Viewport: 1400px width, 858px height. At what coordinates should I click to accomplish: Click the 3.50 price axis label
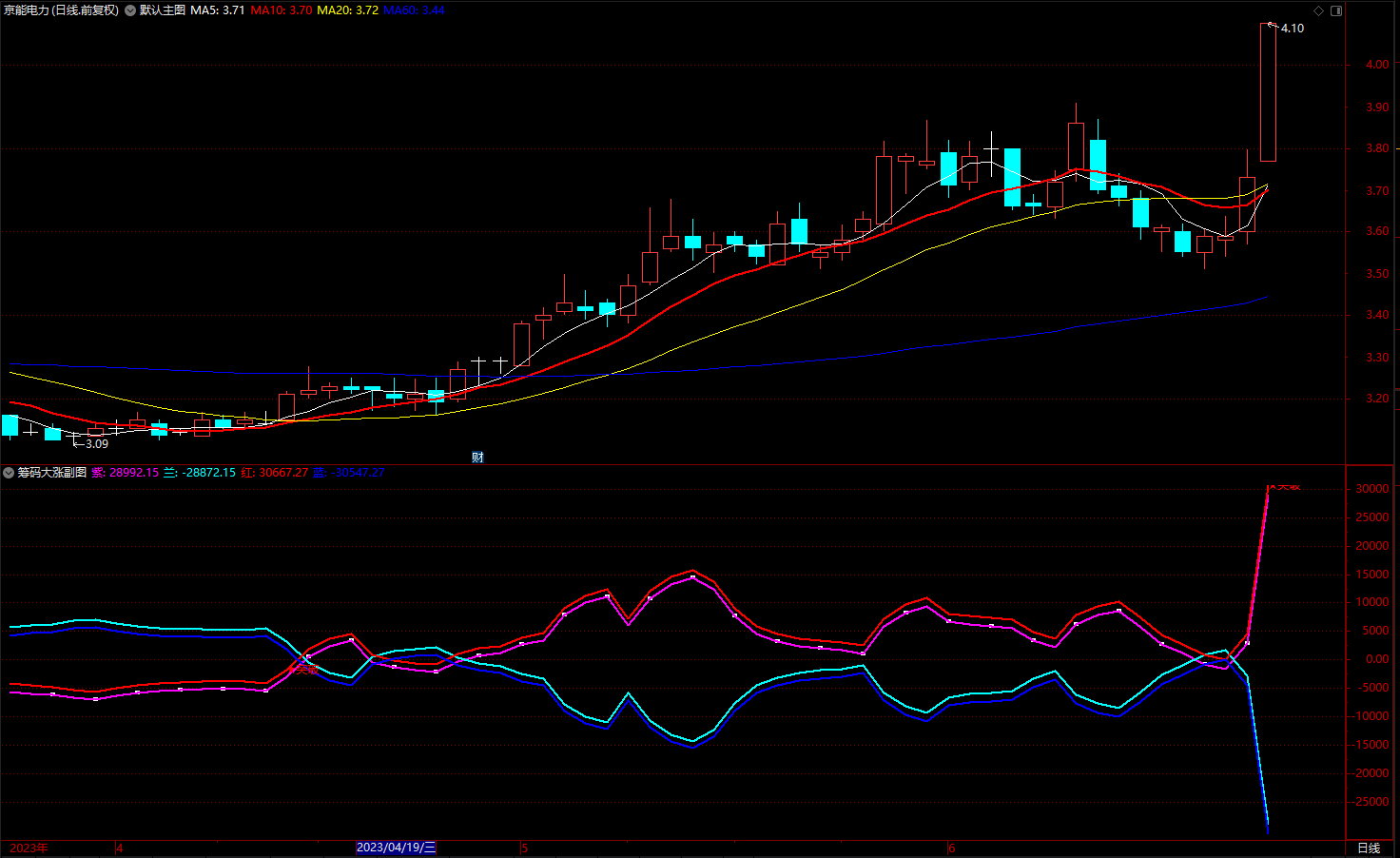[1377, 274]
